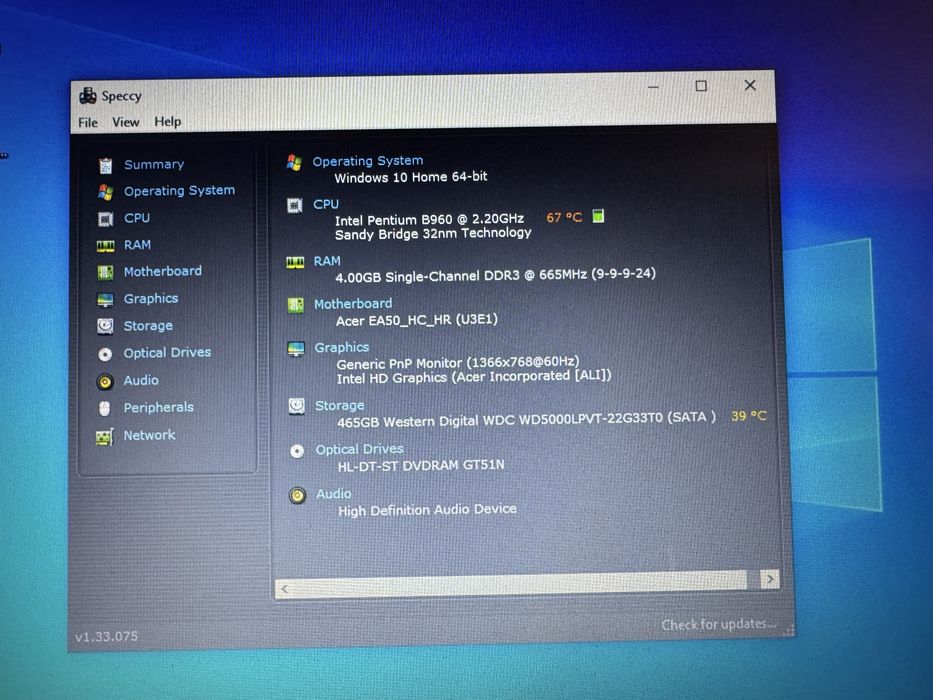
Task: Click horizontal scrollbar left arrow
Action: click(x=284, y=589)
